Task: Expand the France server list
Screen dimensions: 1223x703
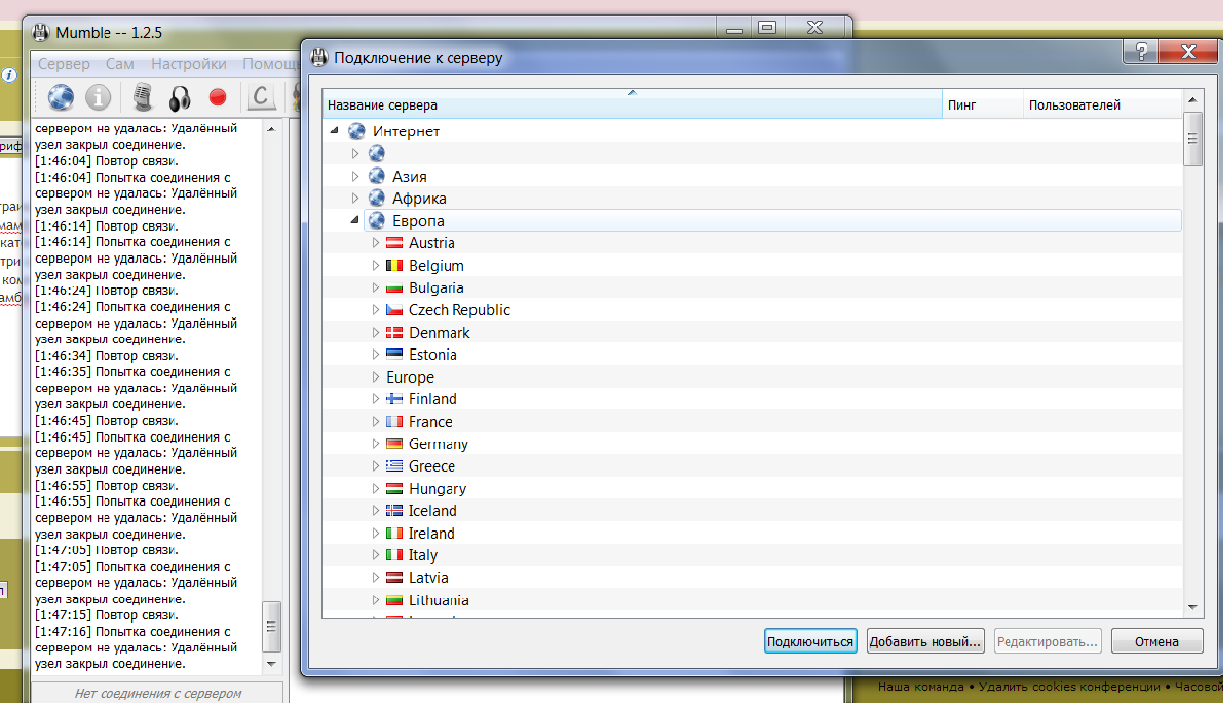Action: point(376,422)
